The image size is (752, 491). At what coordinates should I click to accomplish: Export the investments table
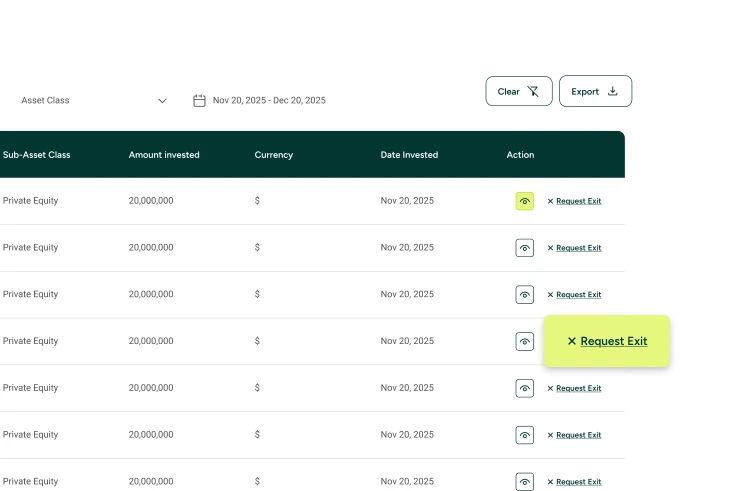click(x=595, y=91)
